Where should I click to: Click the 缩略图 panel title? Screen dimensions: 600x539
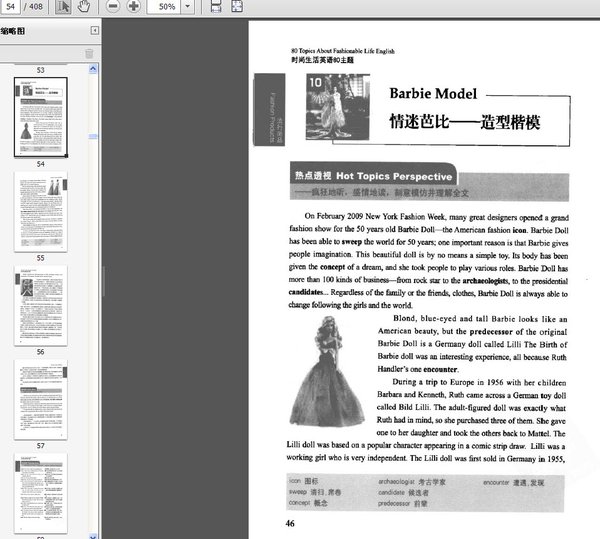pos(13,31)
